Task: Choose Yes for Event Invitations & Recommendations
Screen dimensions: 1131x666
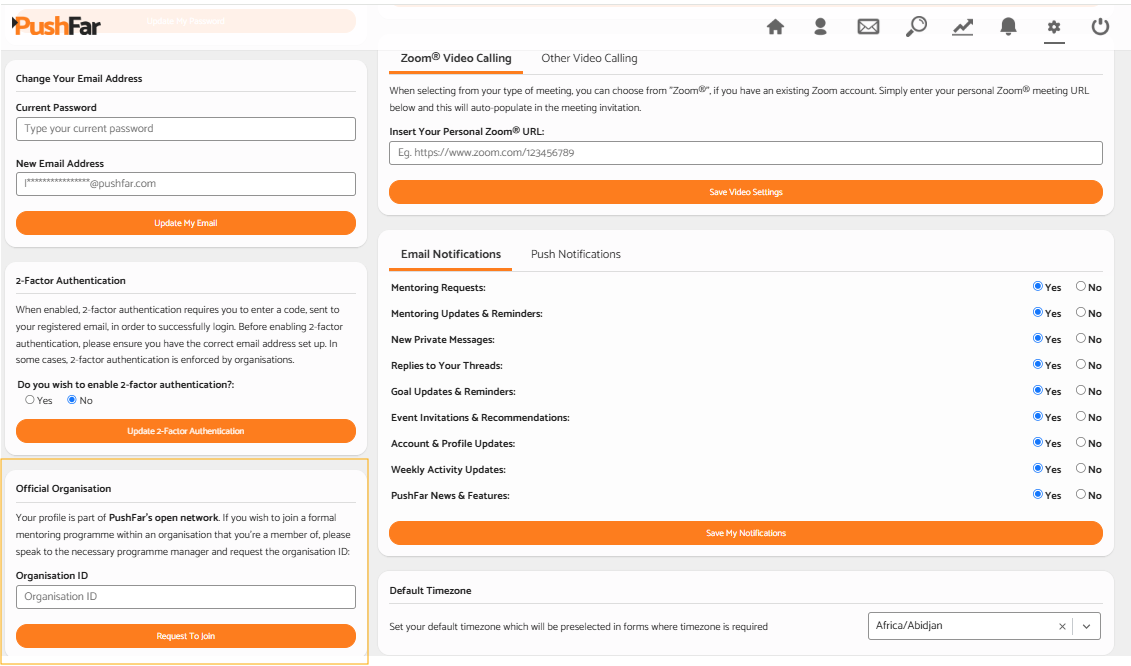Action: point(1037,416)
